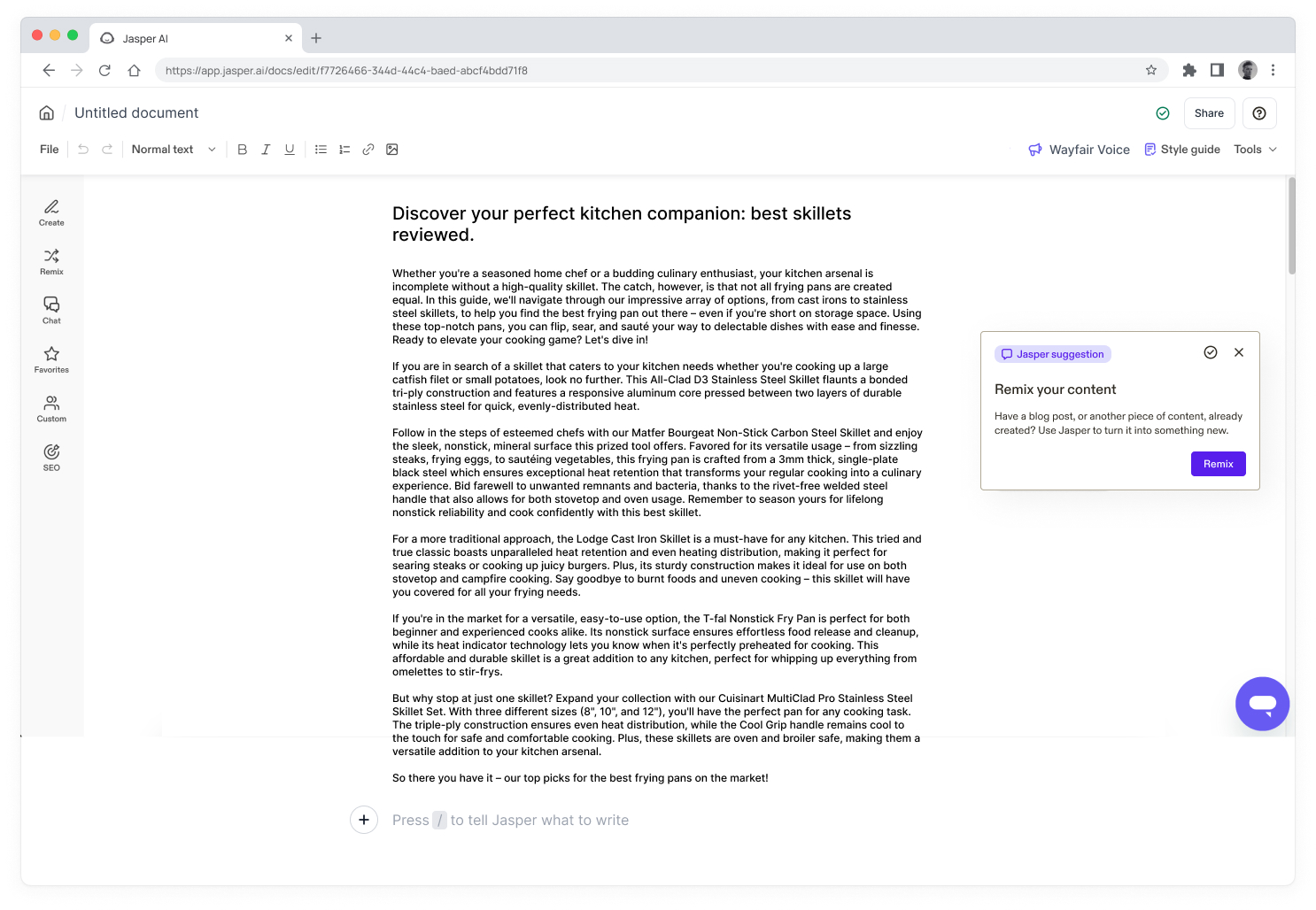
Task: Click the vertical page scrollbar
Action: point(1291,227)
